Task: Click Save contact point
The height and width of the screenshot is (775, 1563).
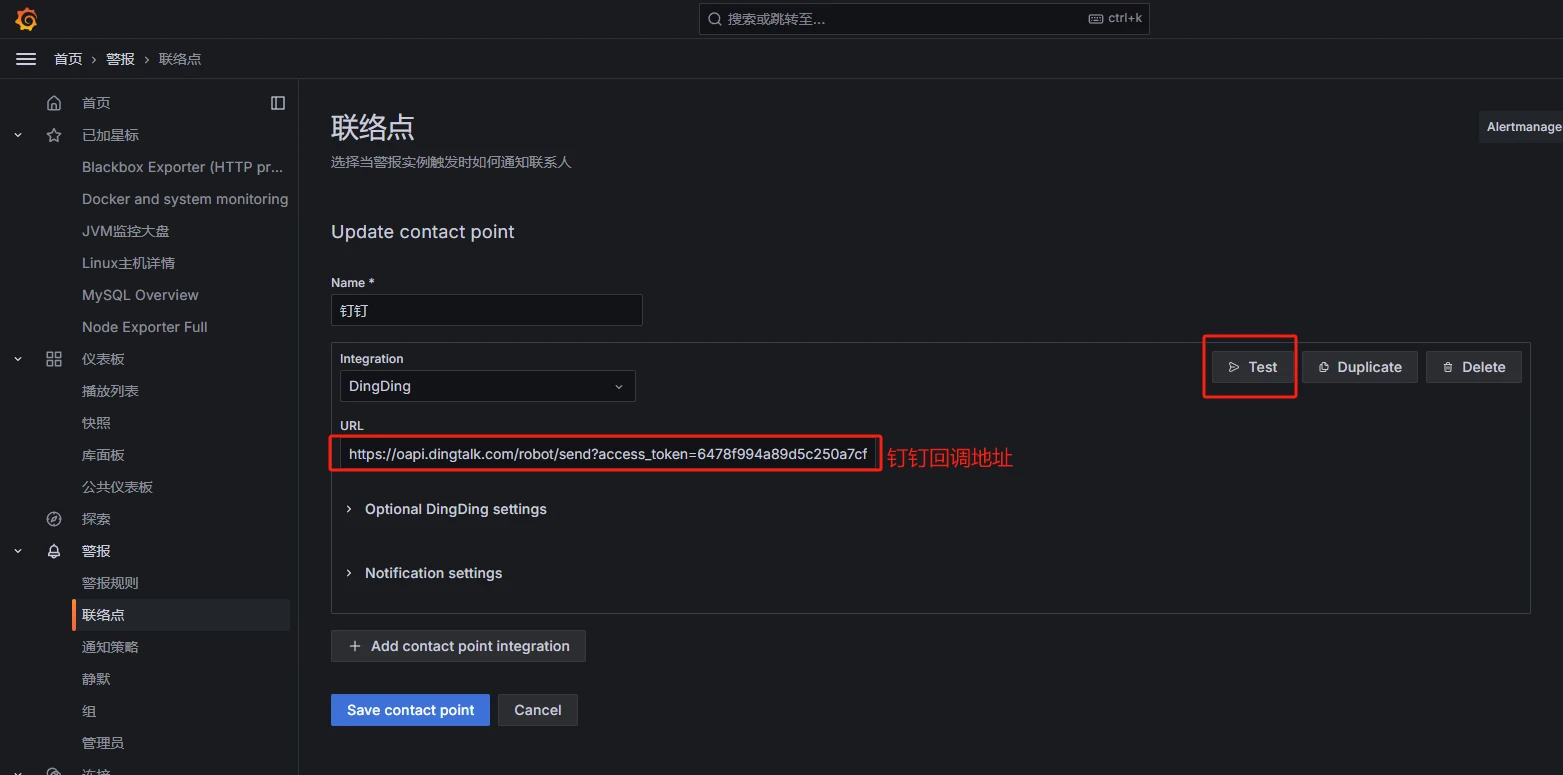Action: click(x=410, y=710)
